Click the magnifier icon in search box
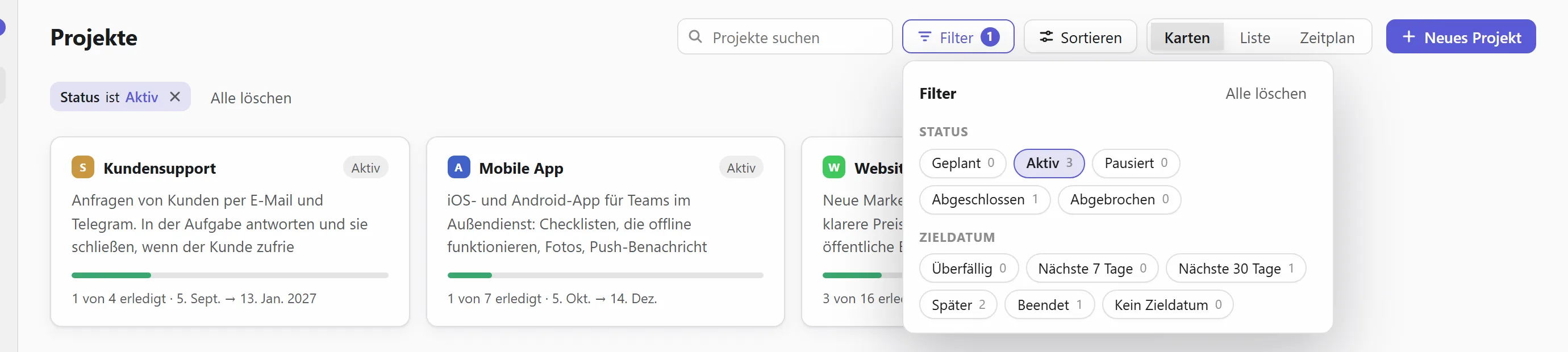The height and width of the screenshot is (352, 1568). pos(695,36)
